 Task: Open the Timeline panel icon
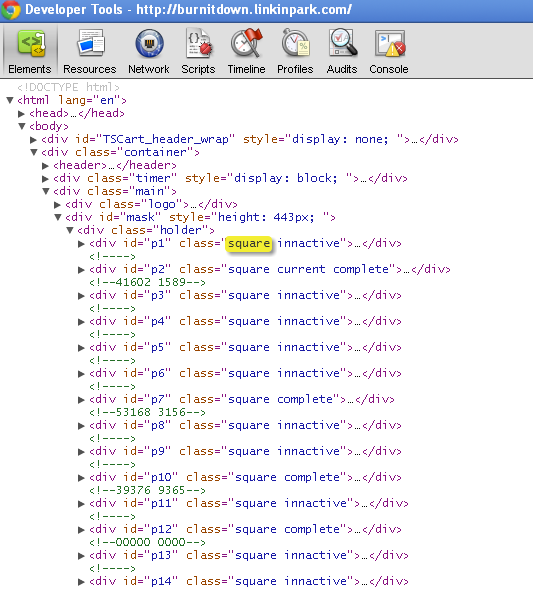point(246,43)
